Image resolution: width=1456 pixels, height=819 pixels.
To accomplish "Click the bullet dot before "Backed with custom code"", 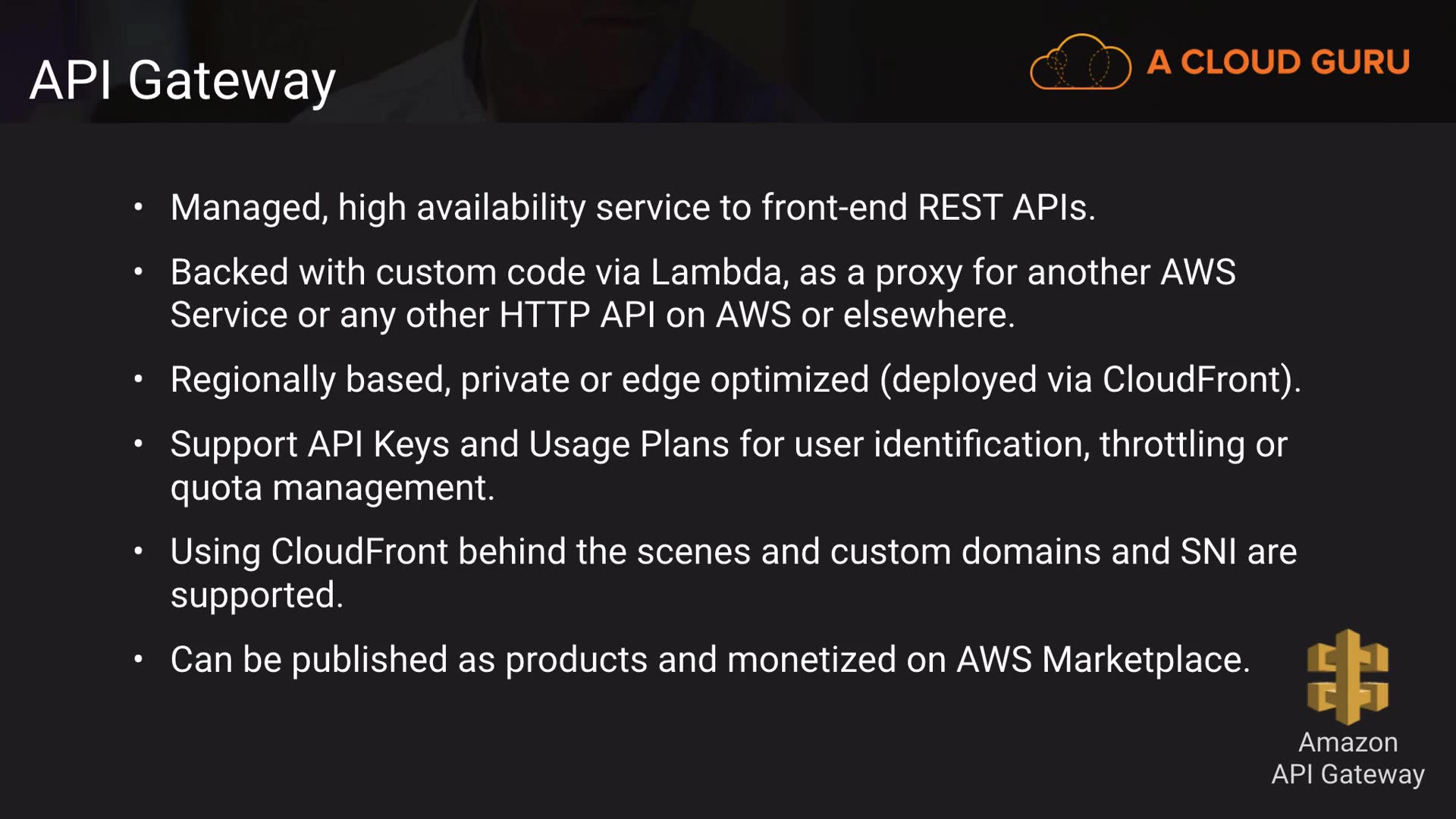I will coord(138,271).
